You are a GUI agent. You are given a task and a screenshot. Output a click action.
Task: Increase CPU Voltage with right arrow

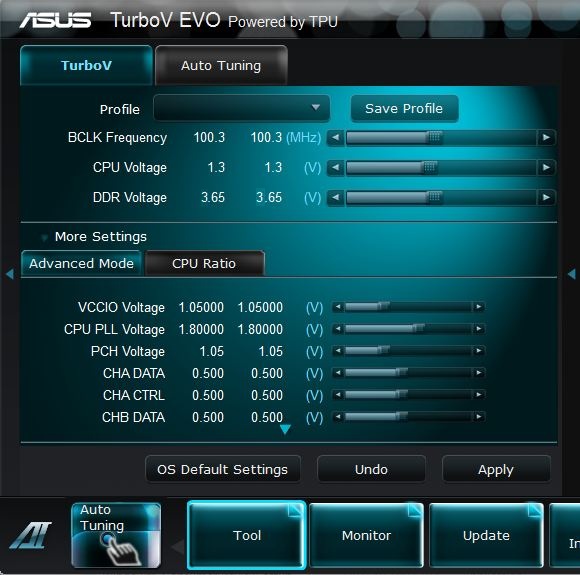546,168
